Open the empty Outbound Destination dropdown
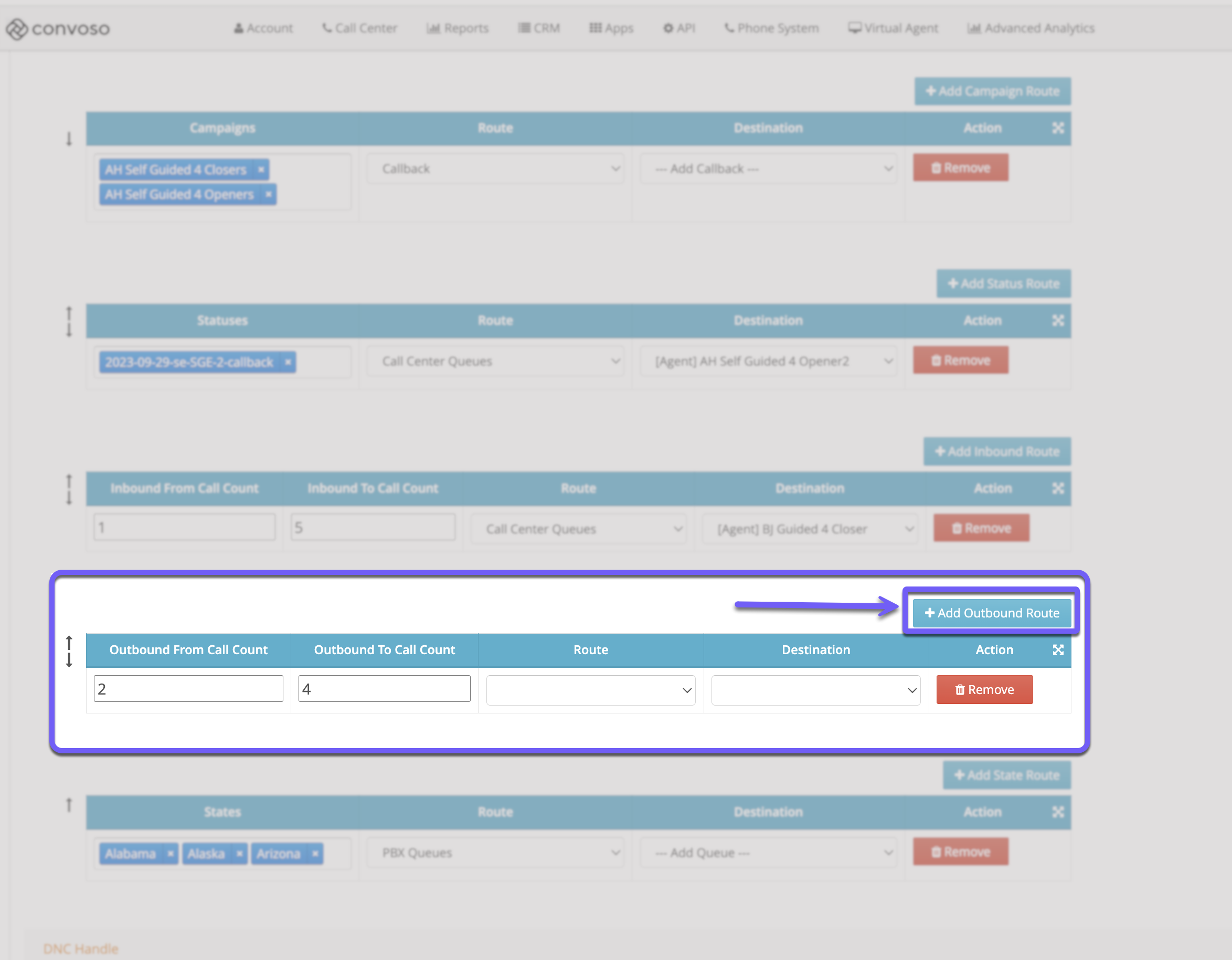 [x=815, y=690]
